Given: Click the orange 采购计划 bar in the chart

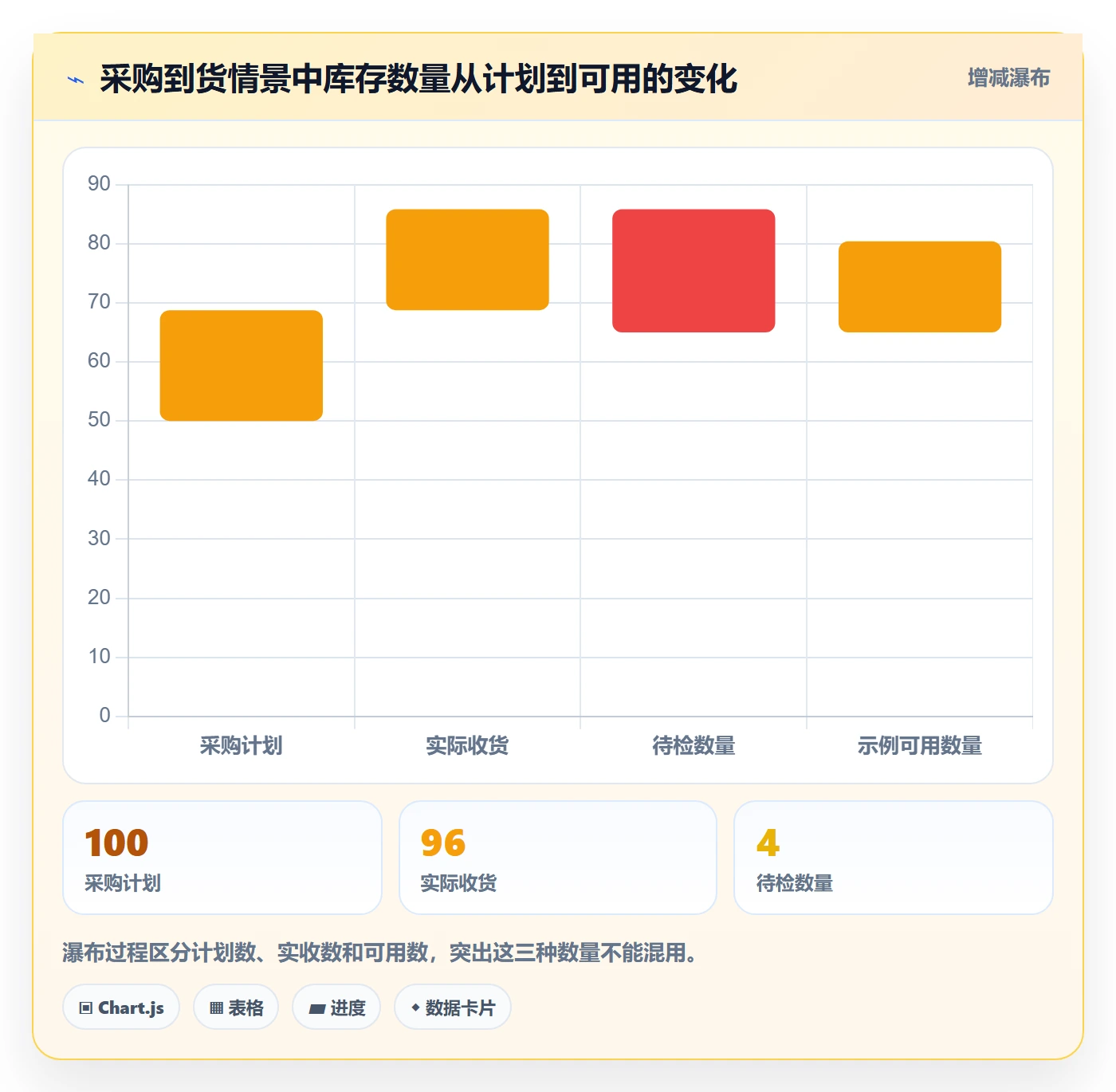Looking at the screenshot, I should [242, 365].
